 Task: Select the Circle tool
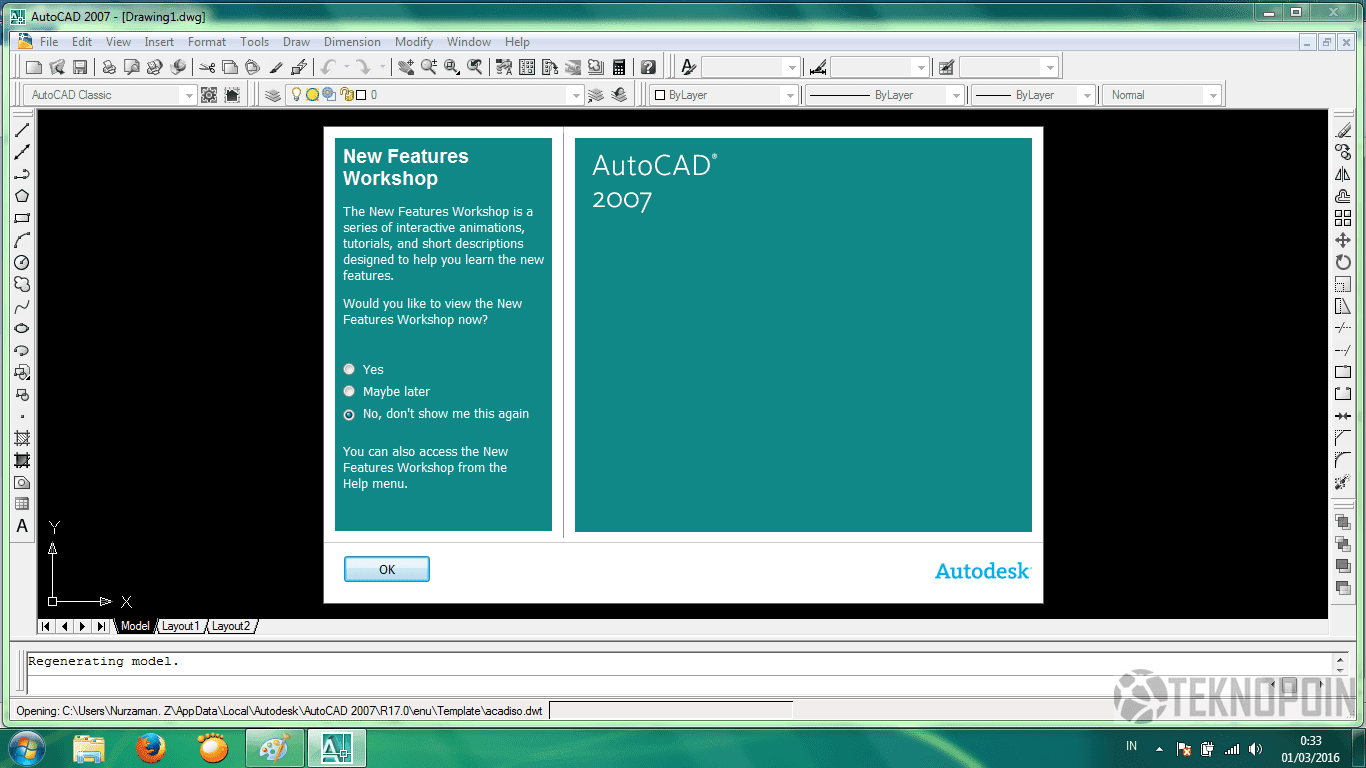point(22,262)
